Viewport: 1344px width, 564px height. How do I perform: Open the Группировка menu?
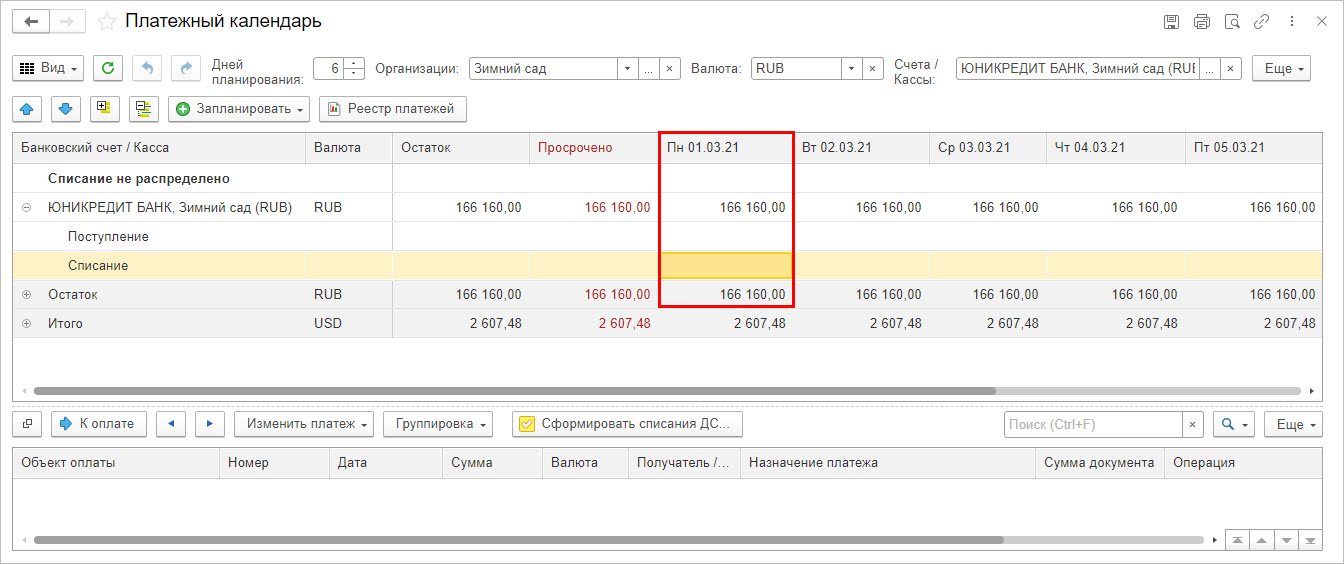click(438, 424)
